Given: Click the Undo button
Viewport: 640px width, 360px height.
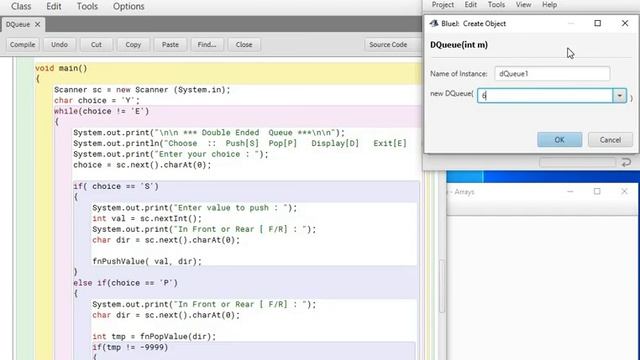Looking at the screenshot, I should tap(59, 44).
